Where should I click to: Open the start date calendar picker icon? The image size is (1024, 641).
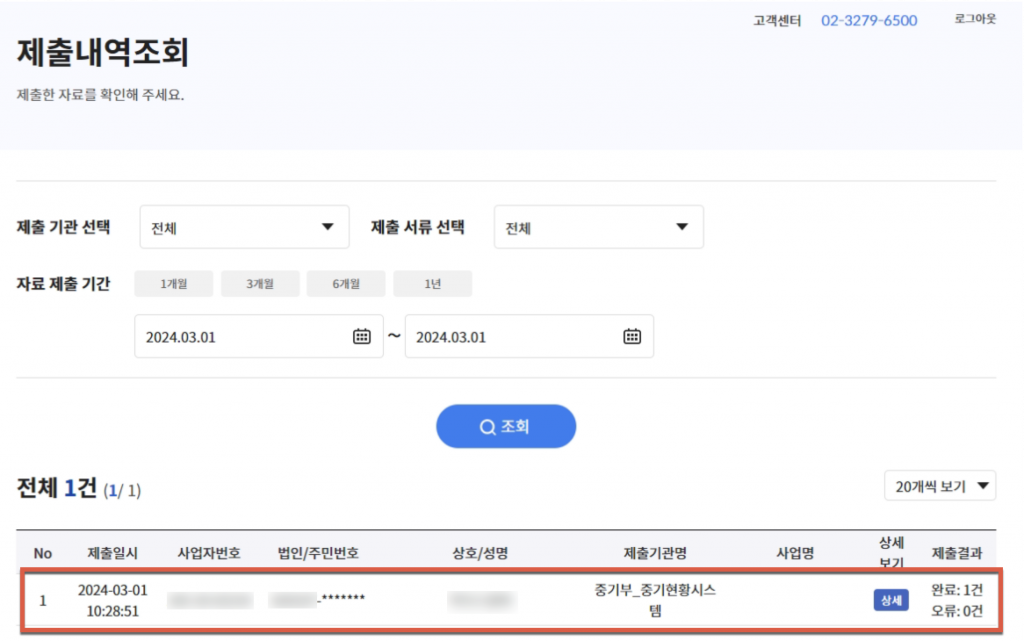(x=362, y=337)
